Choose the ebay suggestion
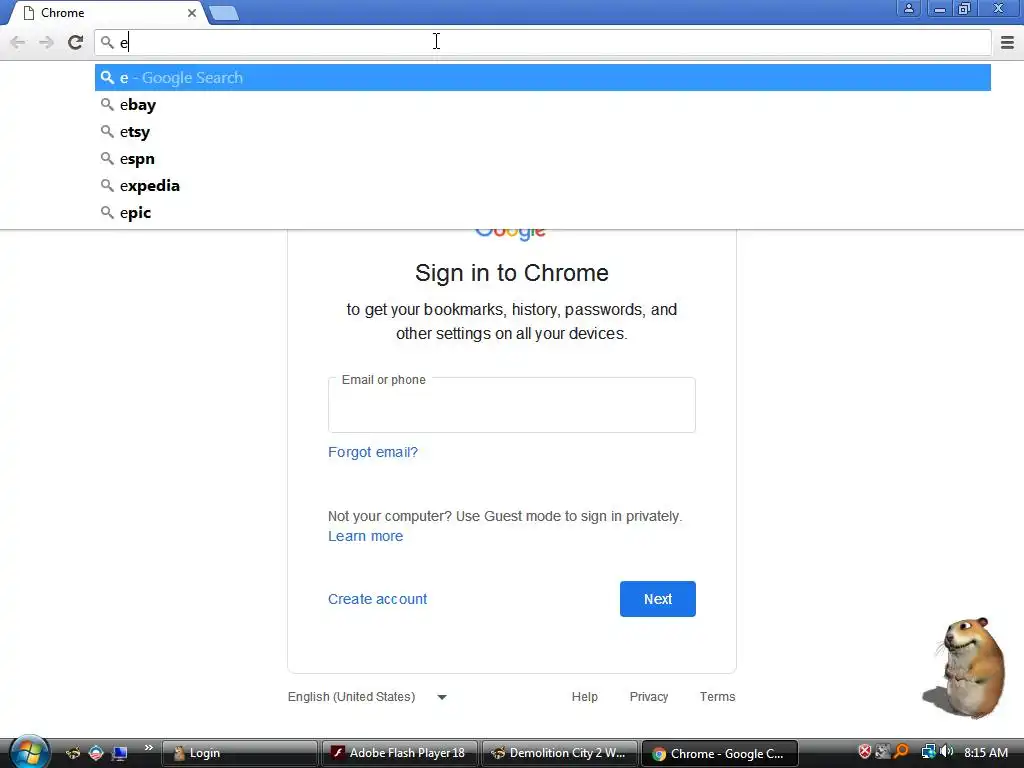This screenshot has height=768, width=1024. coord(543,104)
